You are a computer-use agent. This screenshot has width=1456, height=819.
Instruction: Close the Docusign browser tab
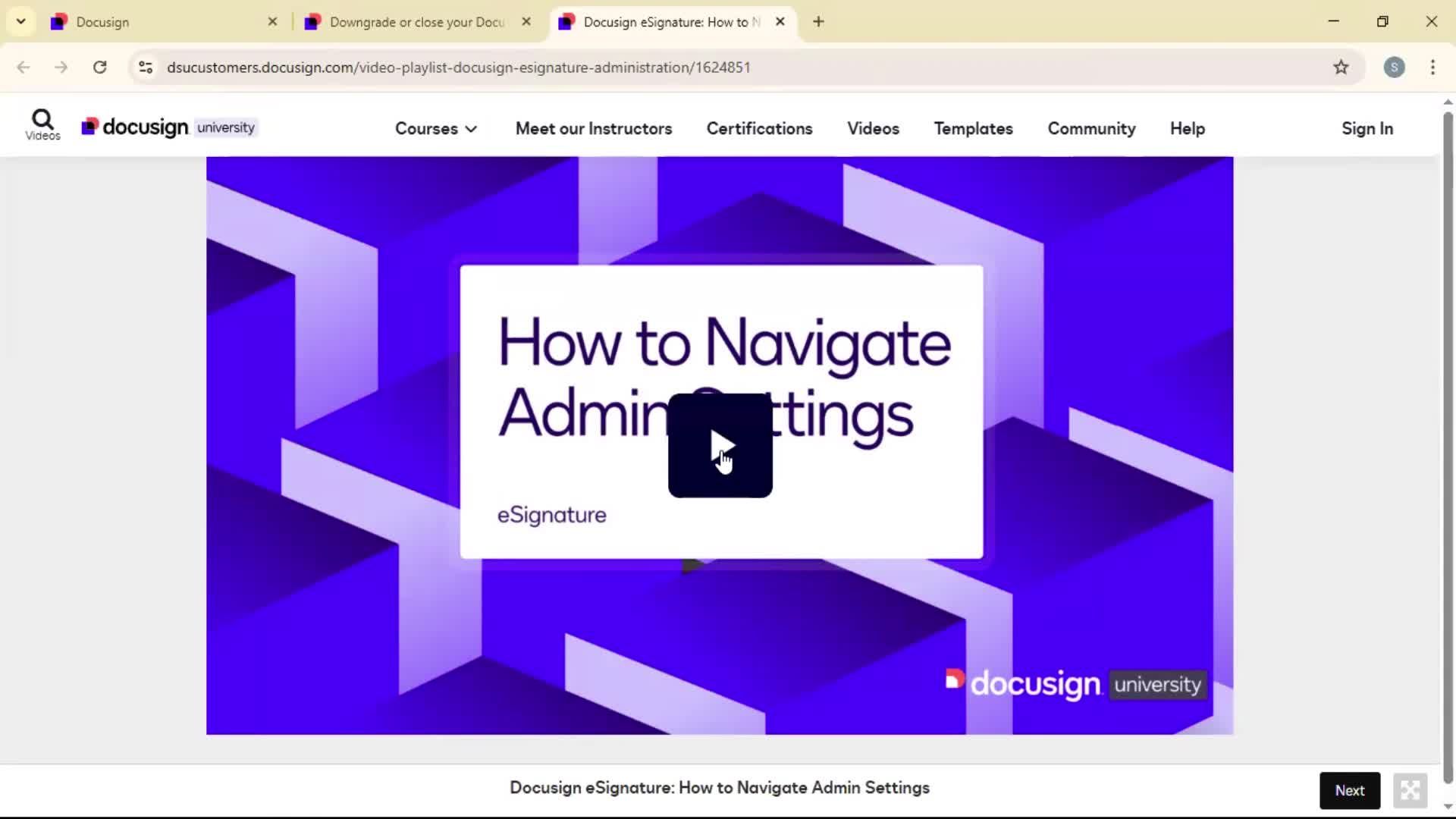[x=272, y=22]
